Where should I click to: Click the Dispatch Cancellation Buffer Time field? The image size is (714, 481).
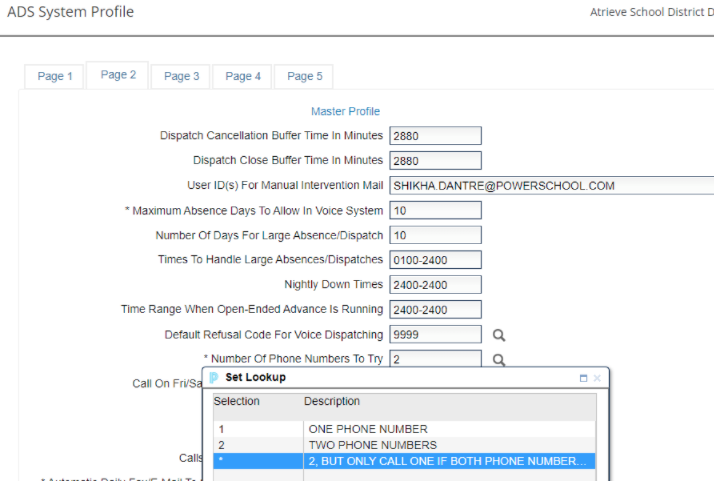click(x=435, y=136)
